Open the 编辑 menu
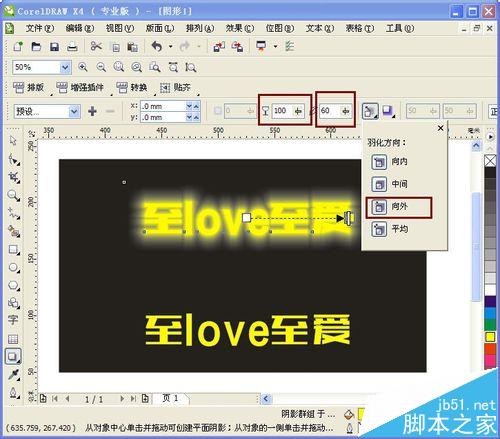500x439 pixels. pyautogui.click(x=80, y=28)
